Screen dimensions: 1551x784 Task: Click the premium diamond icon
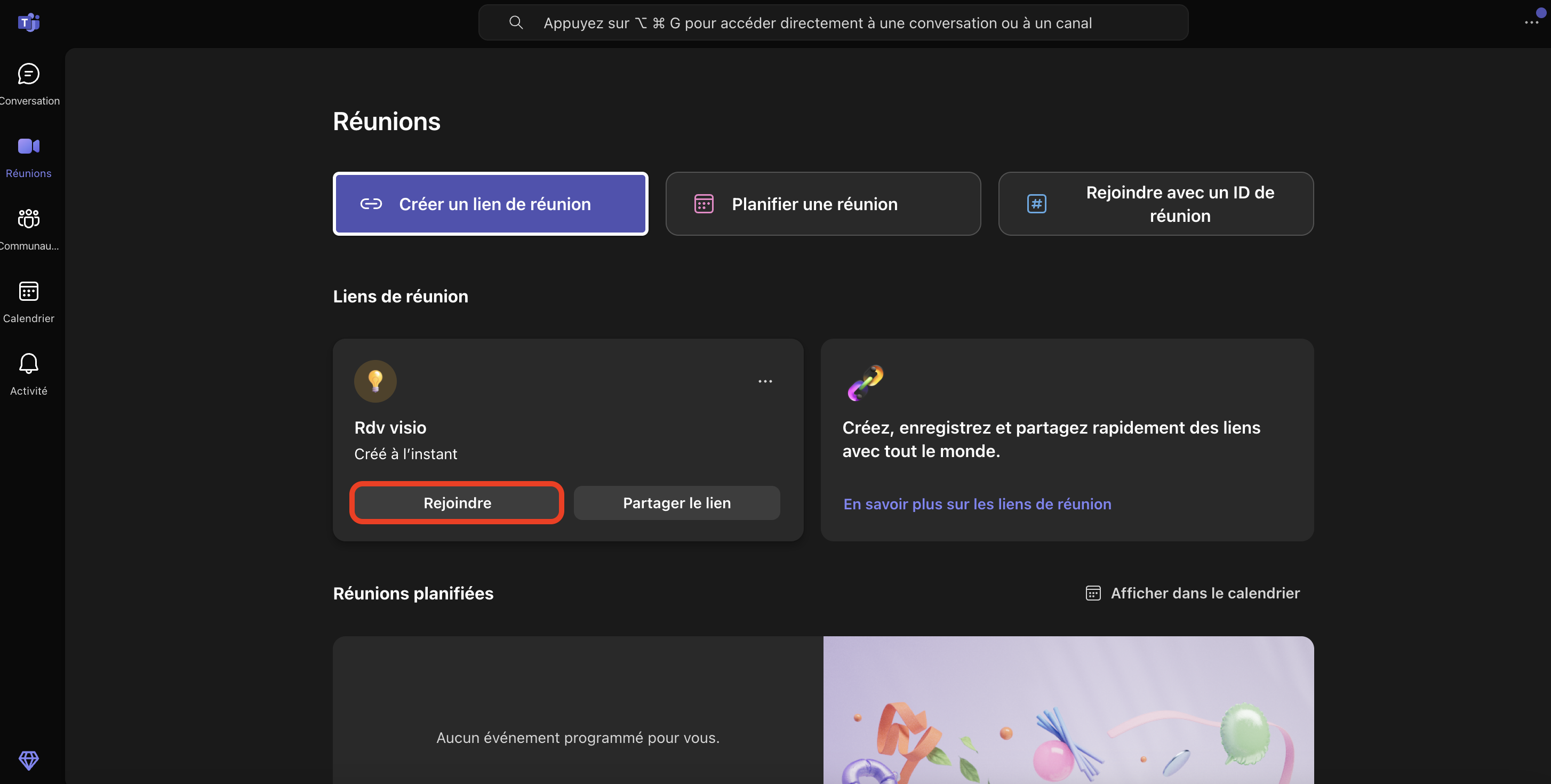pyautogui.click(x=28, y=760)
